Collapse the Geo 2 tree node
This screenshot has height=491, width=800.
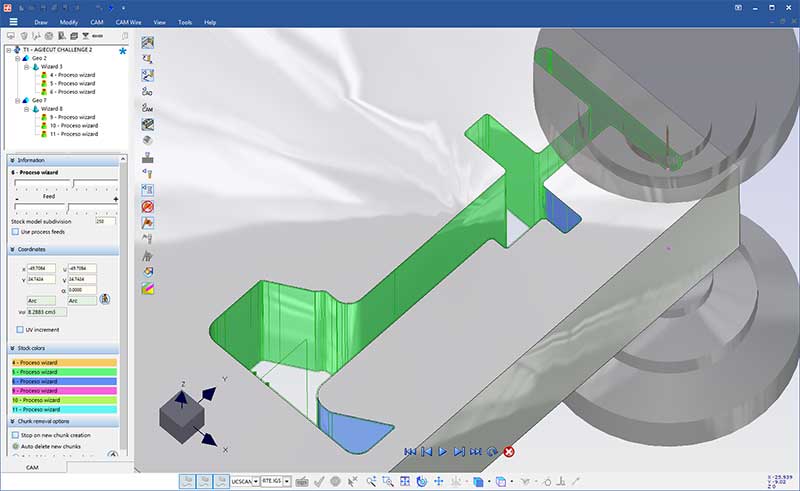point(15,58)
